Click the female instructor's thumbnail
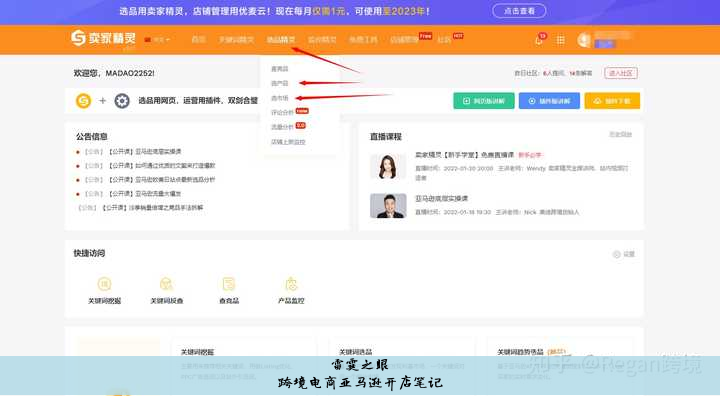Screen dimensions: 720x396 coord(388,167)
